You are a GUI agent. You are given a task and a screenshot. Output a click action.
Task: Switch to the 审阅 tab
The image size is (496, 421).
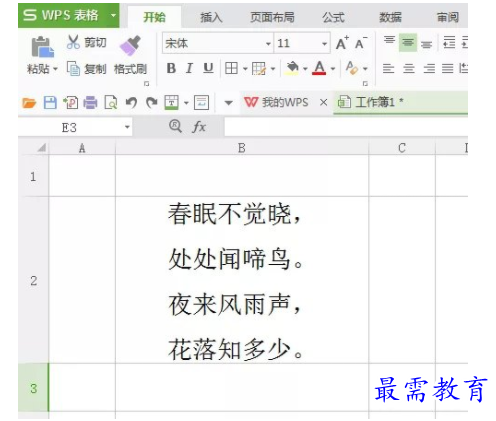(x=448, y=17)
